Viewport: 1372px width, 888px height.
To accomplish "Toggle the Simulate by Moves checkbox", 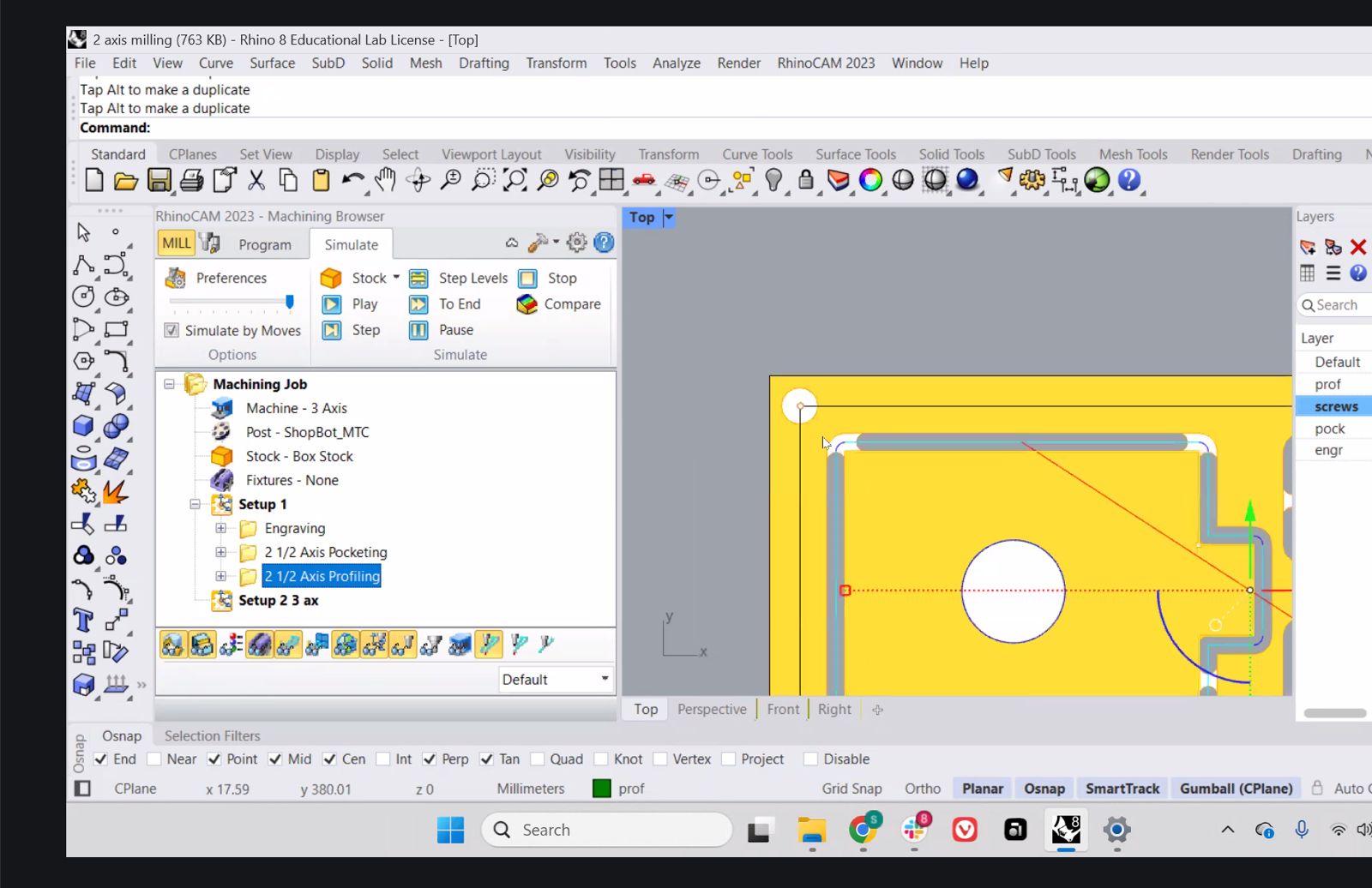I will click(x=171, y=331).
